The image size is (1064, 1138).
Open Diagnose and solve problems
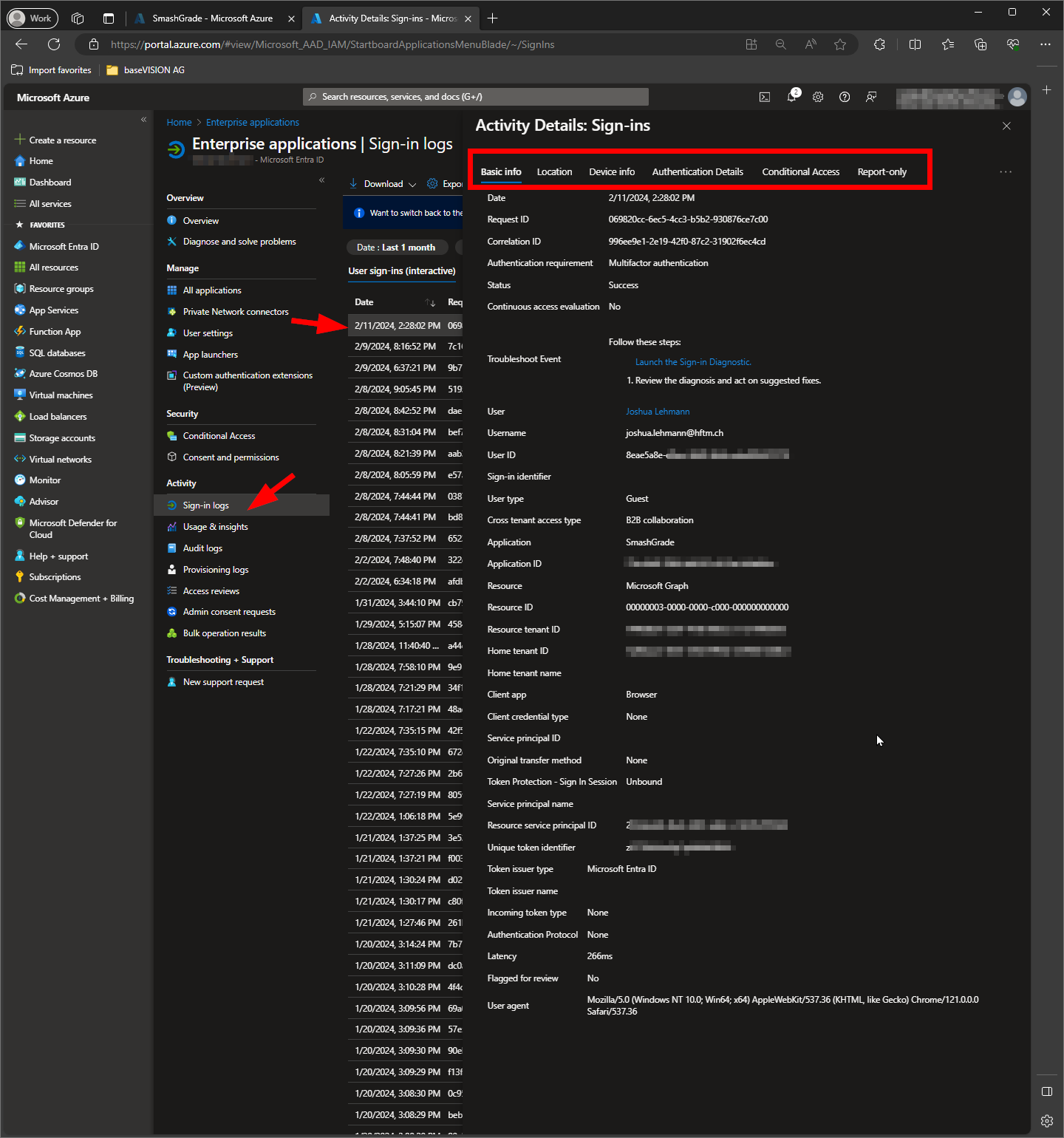[231, 242]
